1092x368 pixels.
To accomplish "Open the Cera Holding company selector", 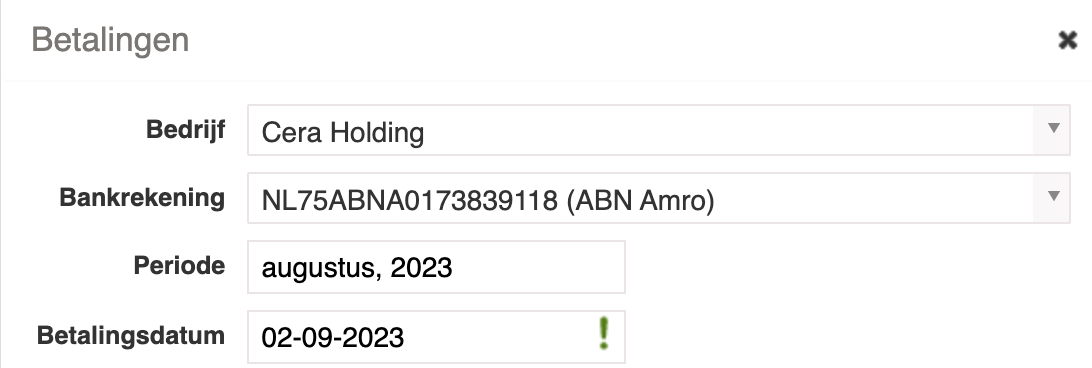I will (659, 130).
